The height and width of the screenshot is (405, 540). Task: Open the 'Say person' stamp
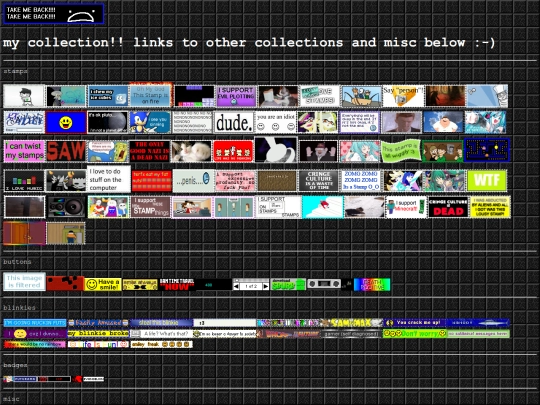coord(403,96)
